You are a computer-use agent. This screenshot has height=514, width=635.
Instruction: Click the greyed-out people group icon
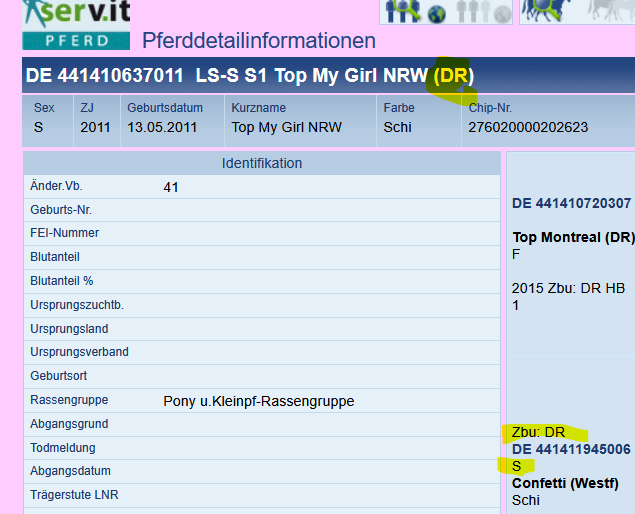tap(472, 11)
